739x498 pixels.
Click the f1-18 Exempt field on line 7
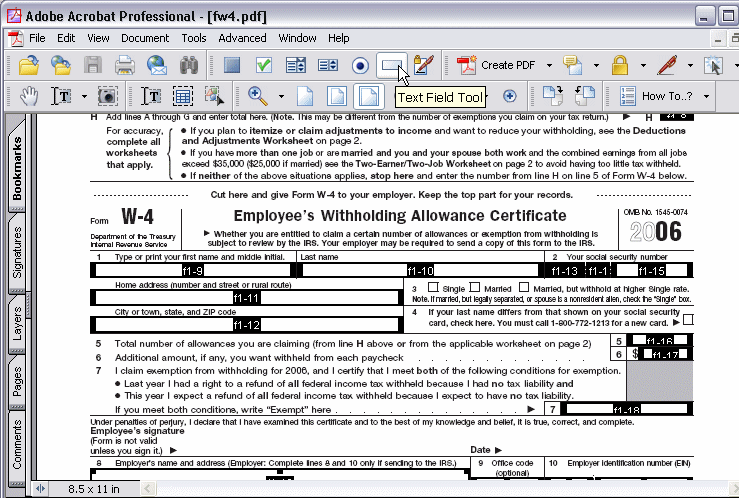[627, 408]
